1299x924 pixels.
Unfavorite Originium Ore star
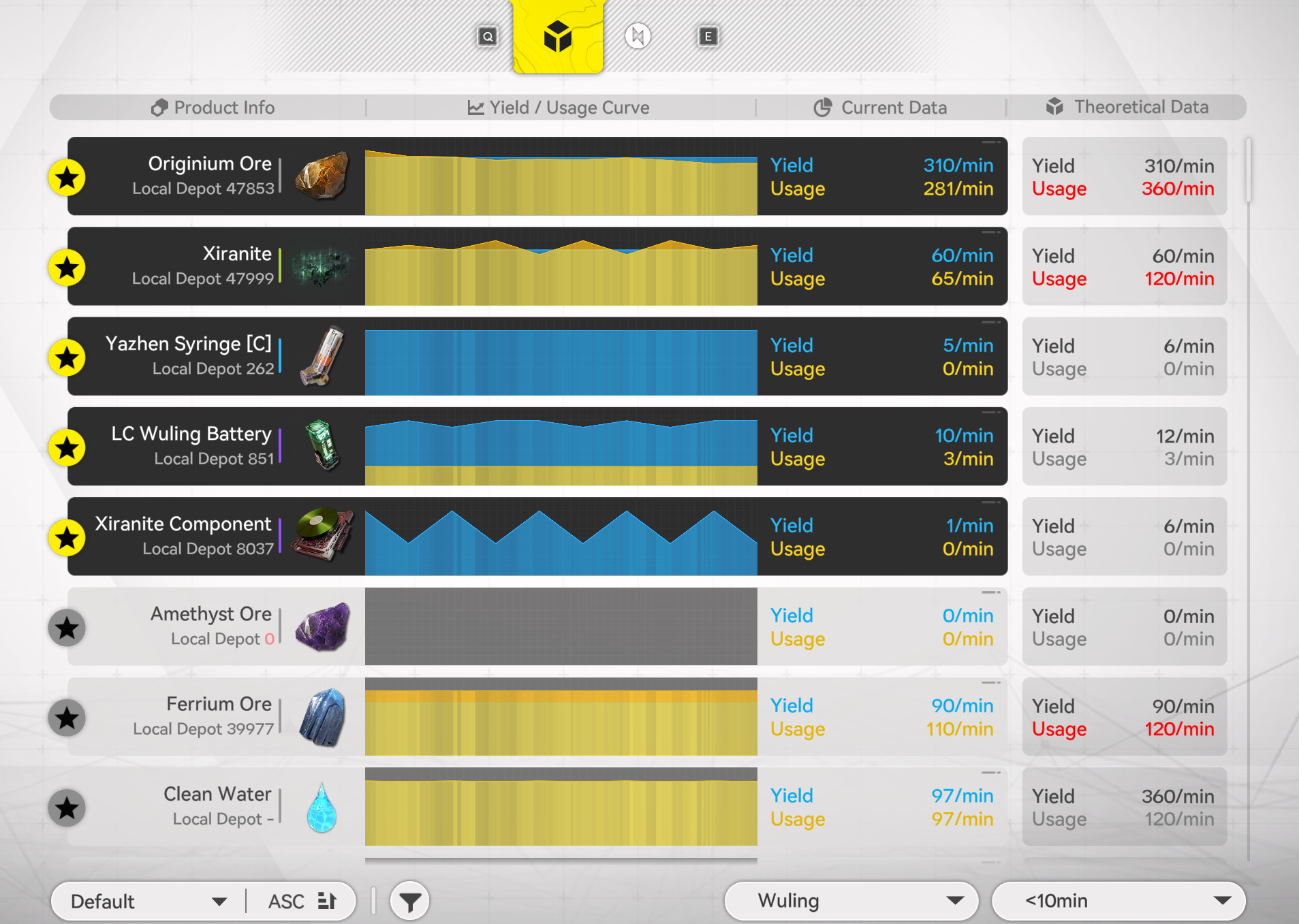pyautogui.click(x=67, y=178)
